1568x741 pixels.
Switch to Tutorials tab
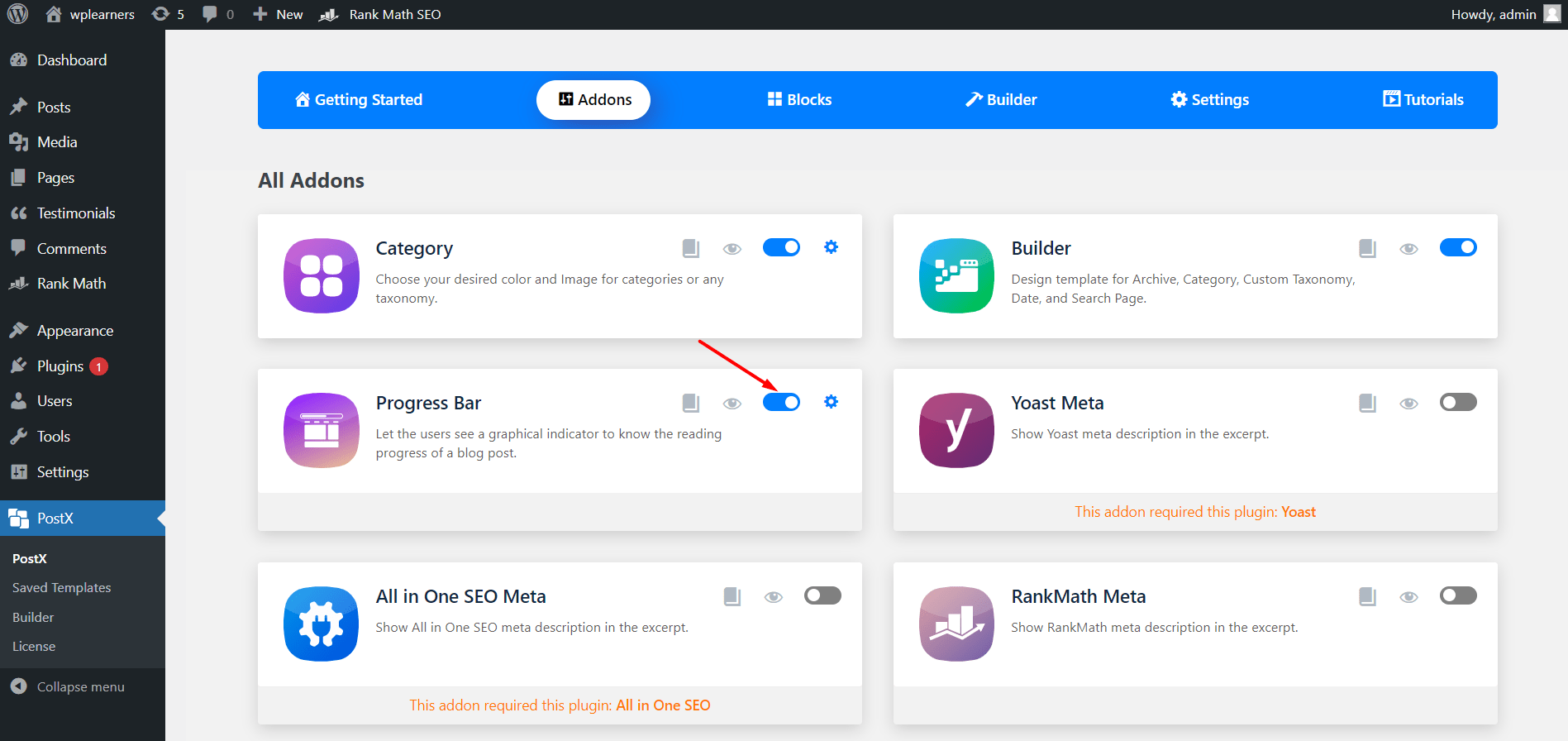point(1423,100)
